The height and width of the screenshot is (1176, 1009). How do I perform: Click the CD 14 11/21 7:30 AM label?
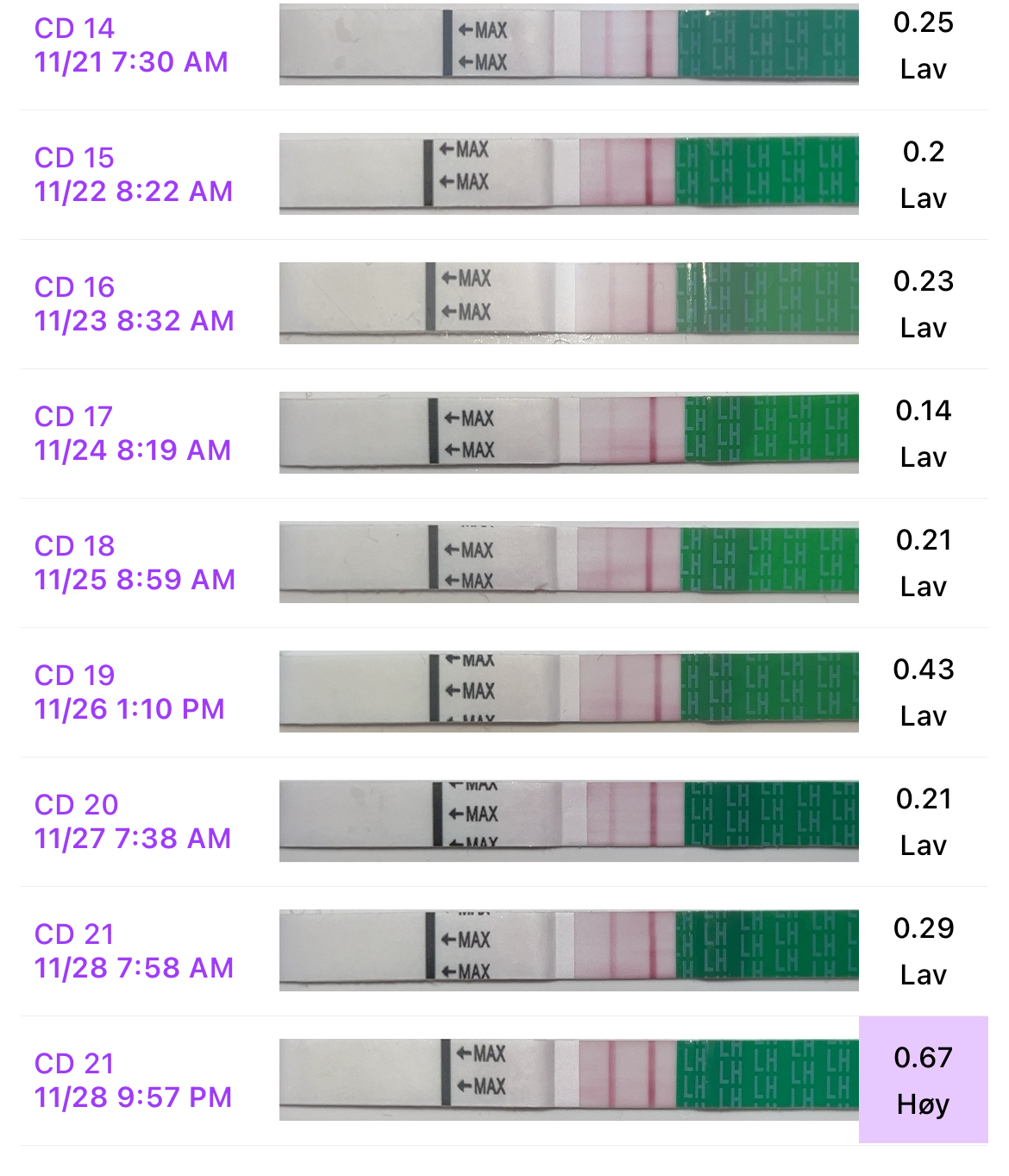click(131, 45)
